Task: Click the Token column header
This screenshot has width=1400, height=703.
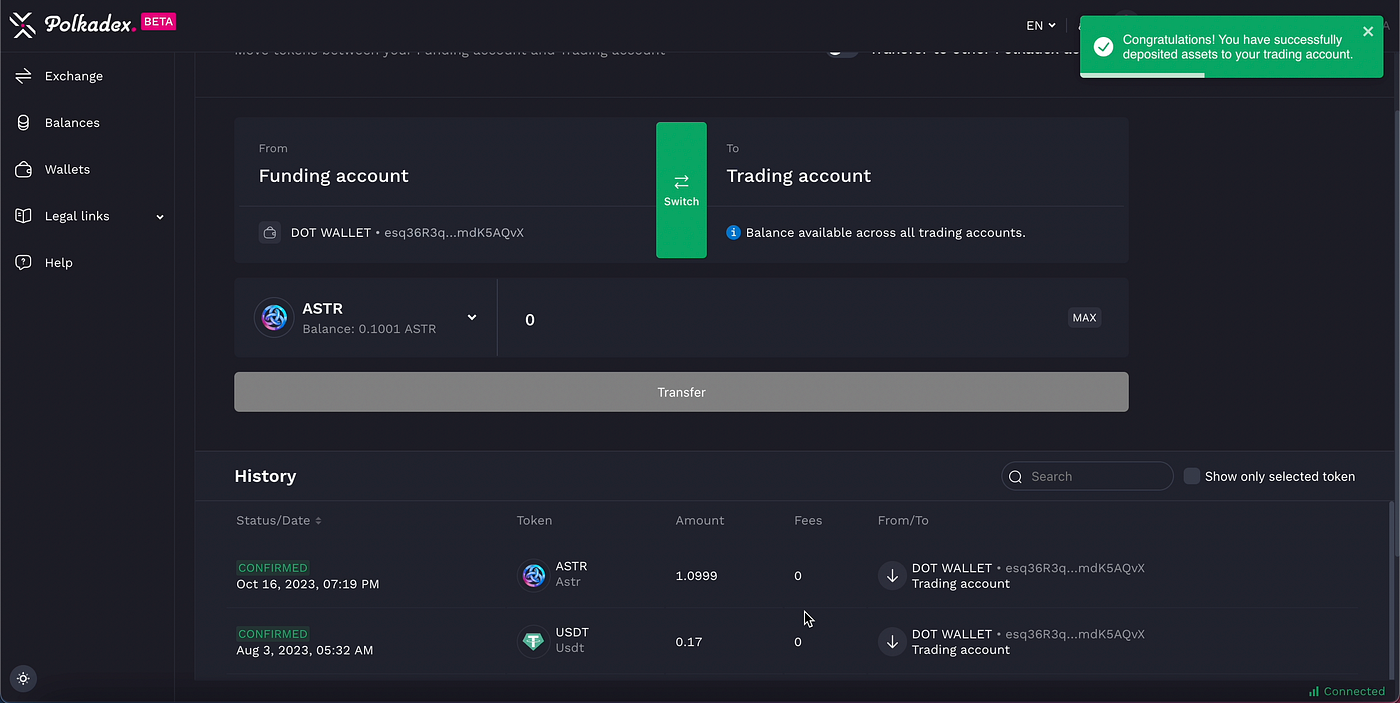Action: coord(534,521)
